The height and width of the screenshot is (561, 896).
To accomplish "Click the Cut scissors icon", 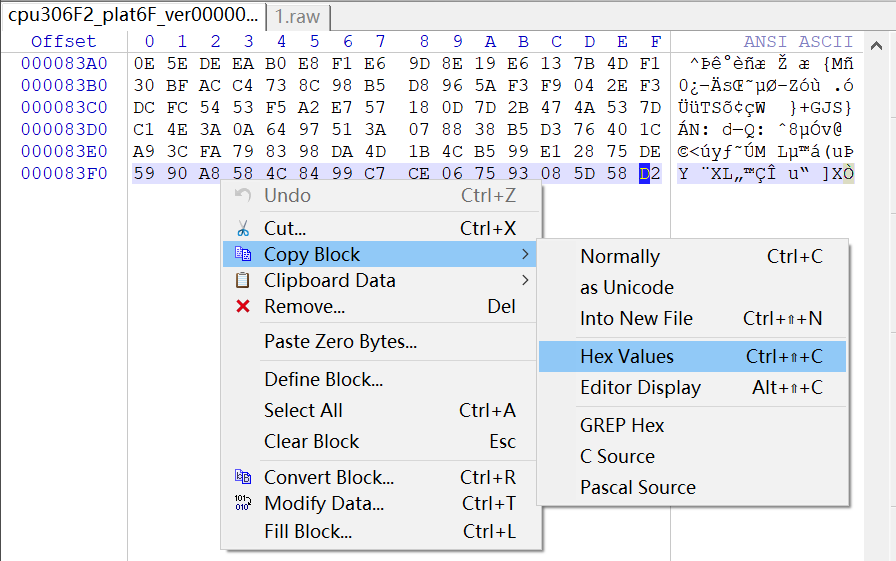I will click(243, 229).
